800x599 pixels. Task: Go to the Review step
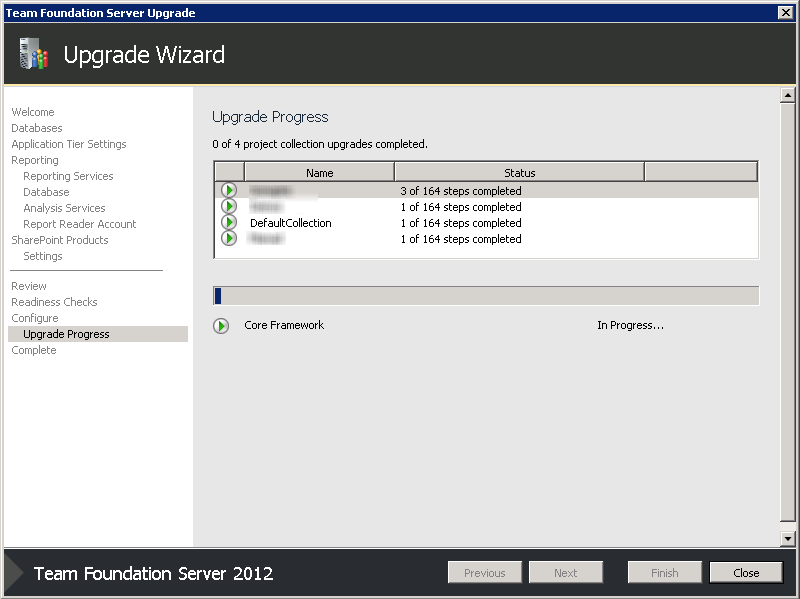pos(29,286)
